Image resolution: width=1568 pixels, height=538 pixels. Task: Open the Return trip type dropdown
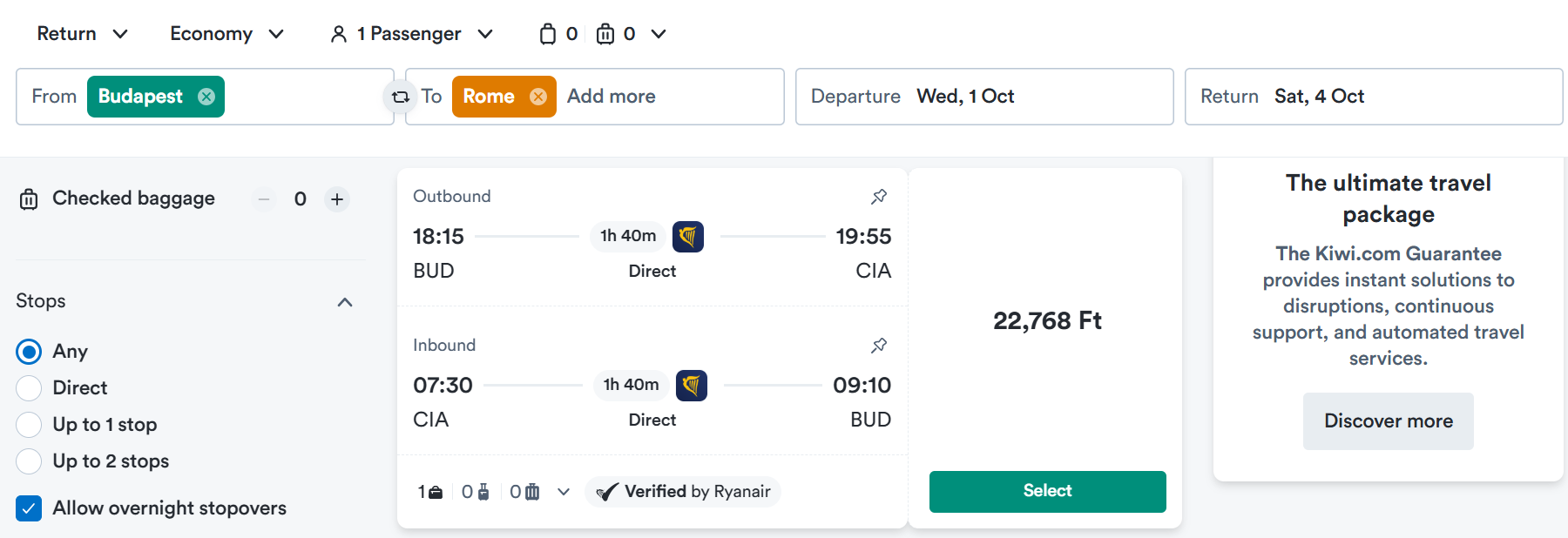point(83,34)
